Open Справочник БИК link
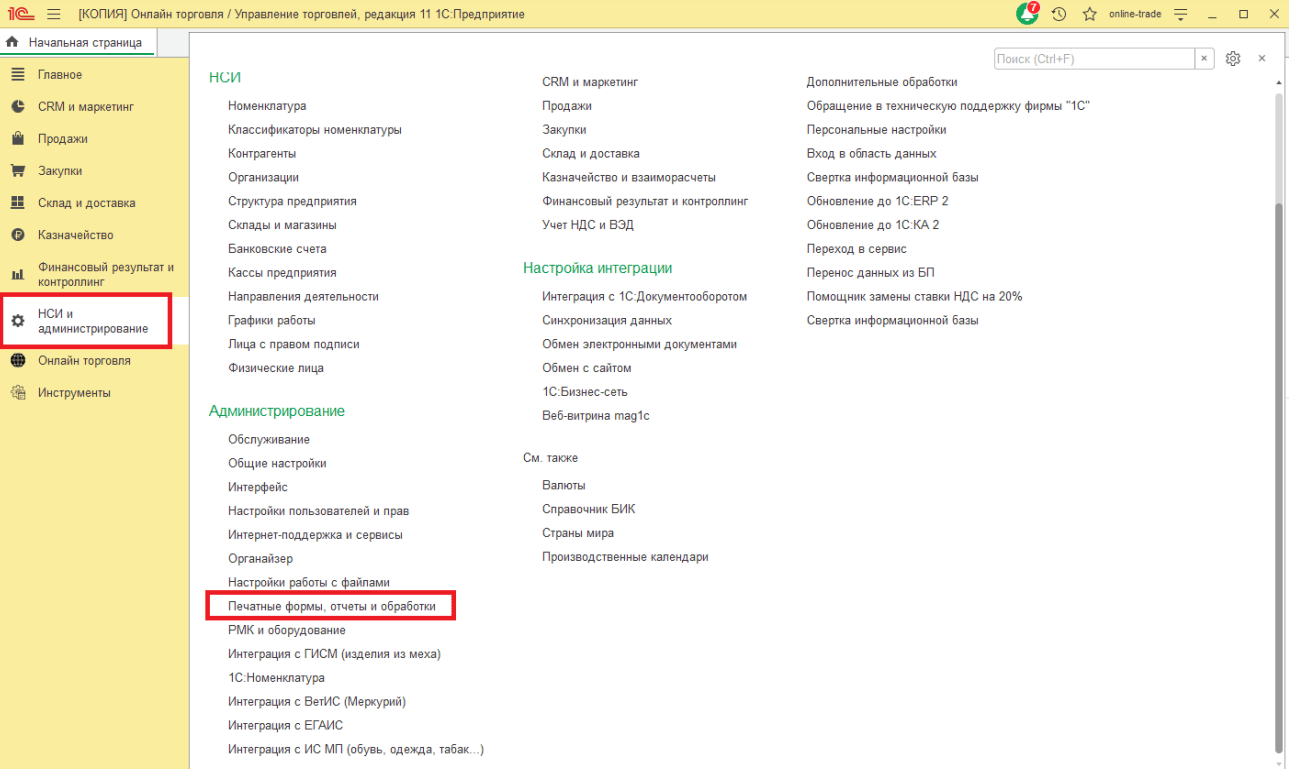The height and width of the screenshot is (769, 1289). pyautogui.click(x=589, y=509)
